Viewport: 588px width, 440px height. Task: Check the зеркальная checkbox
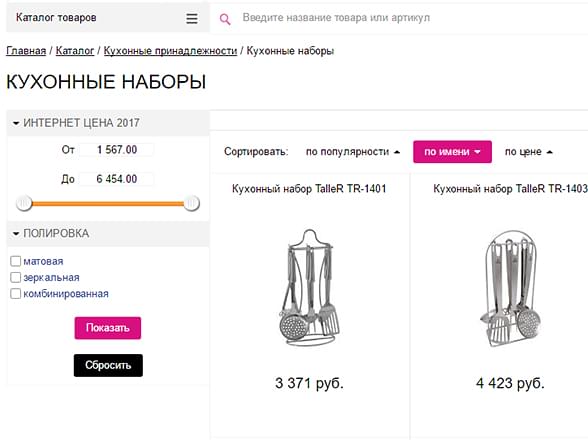[16, 278]
